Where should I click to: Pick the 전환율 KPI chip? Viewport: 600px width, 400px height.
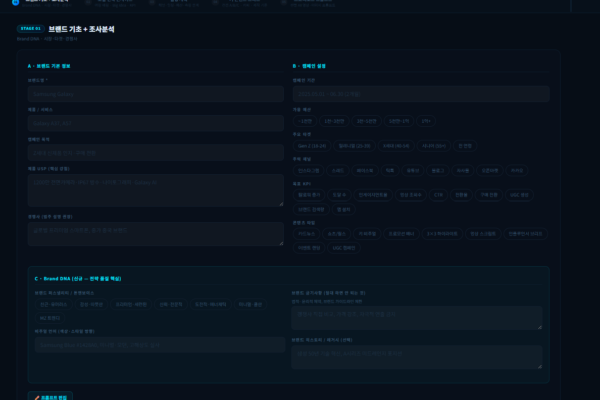click(x=461, y=195)
